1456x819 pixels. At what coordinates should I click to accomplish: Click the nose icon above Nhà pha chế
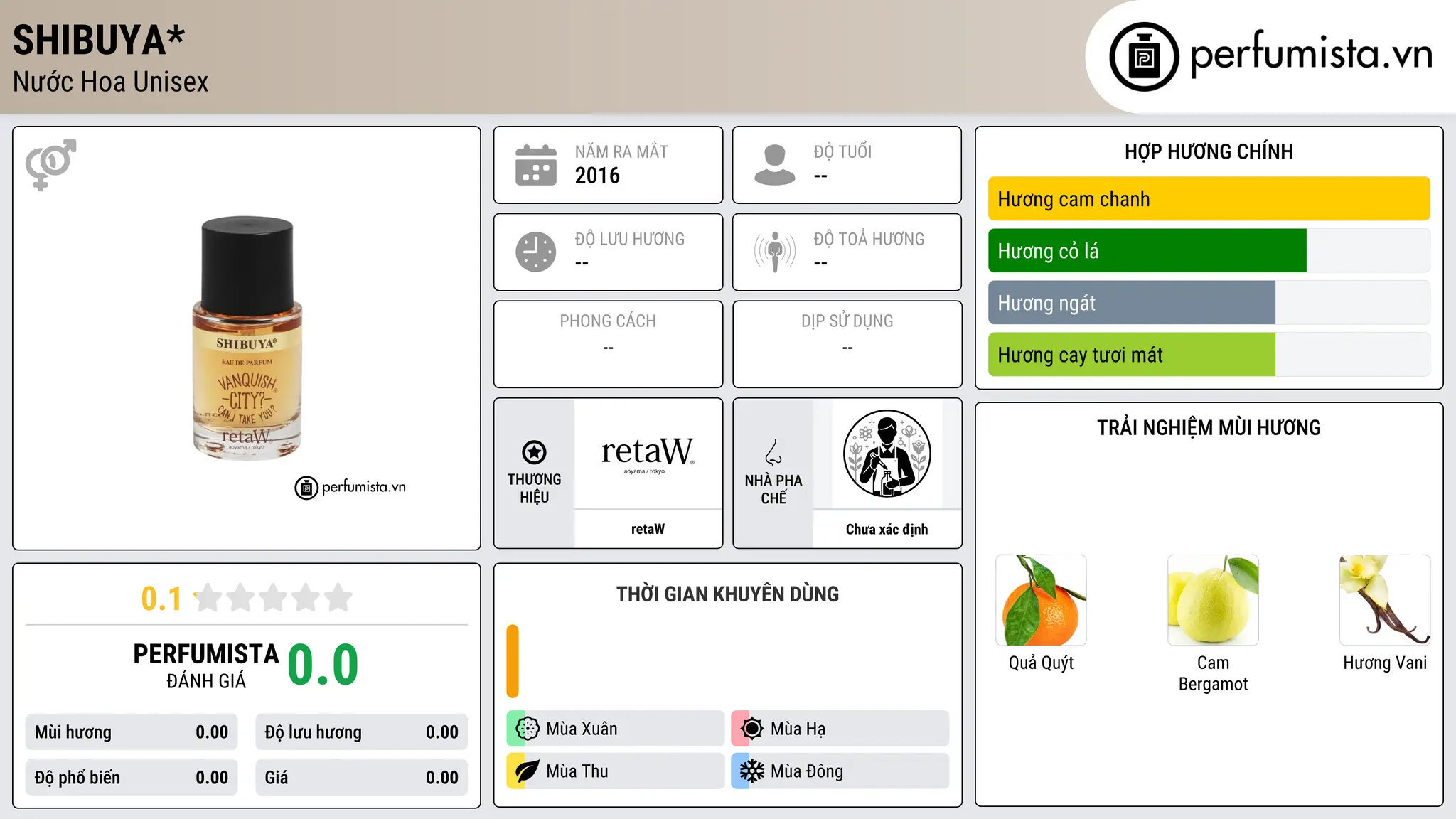773,452
